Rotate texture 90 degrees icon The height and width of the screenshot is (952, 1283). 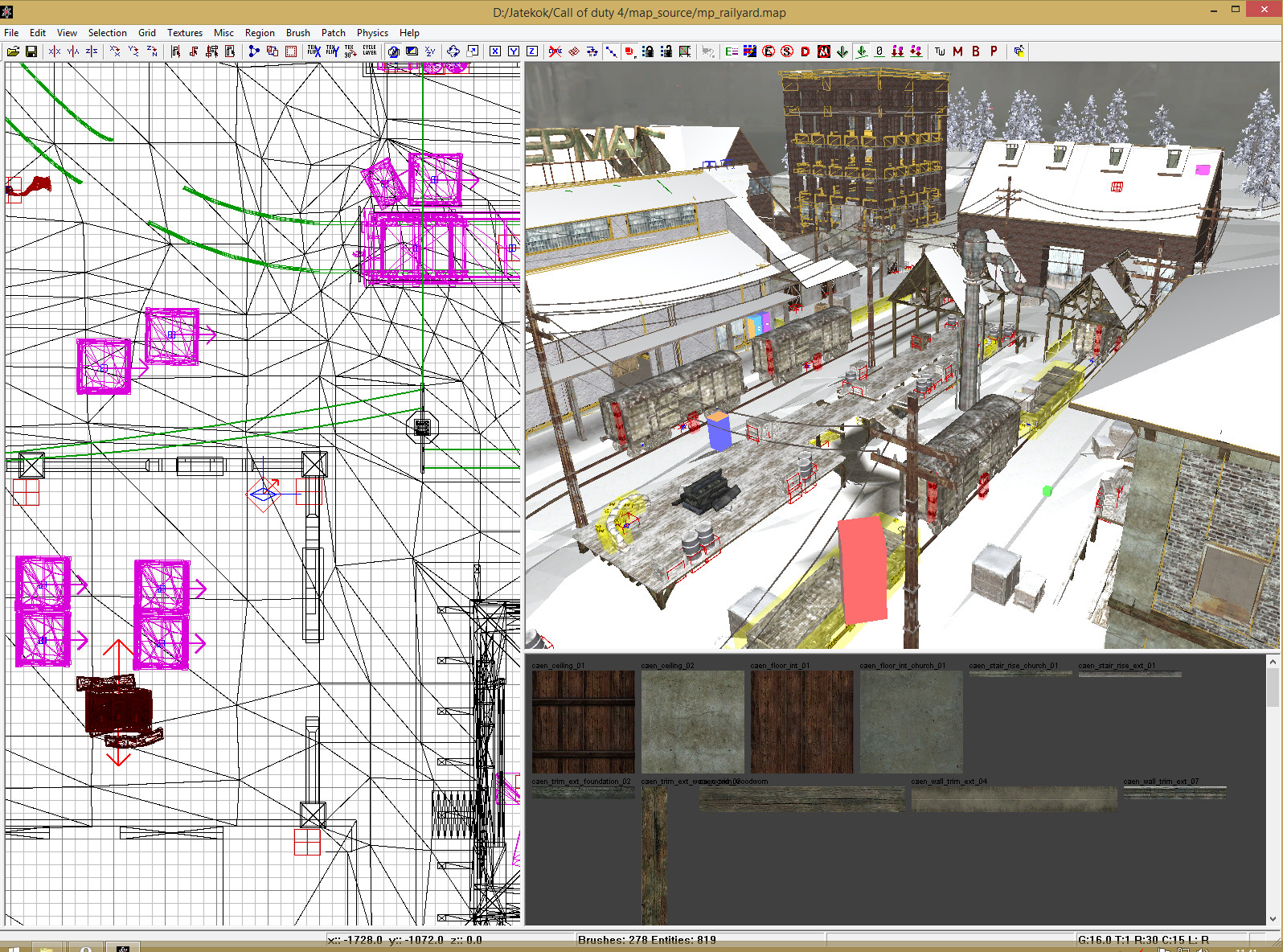point(350,51)
